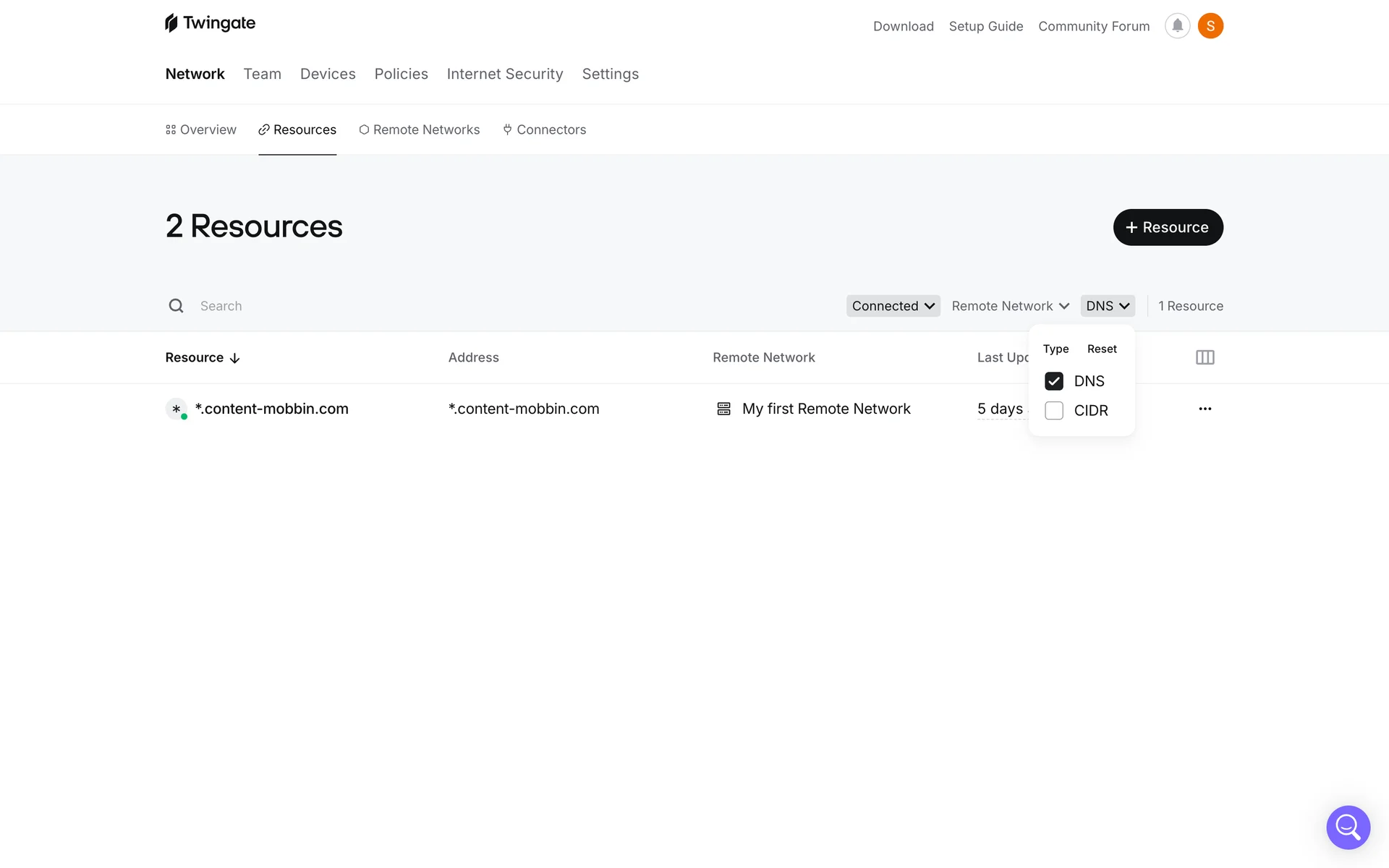Open the purple support chat bubble
Viewport: 1389px width, 868px height.
(1348, 827)
